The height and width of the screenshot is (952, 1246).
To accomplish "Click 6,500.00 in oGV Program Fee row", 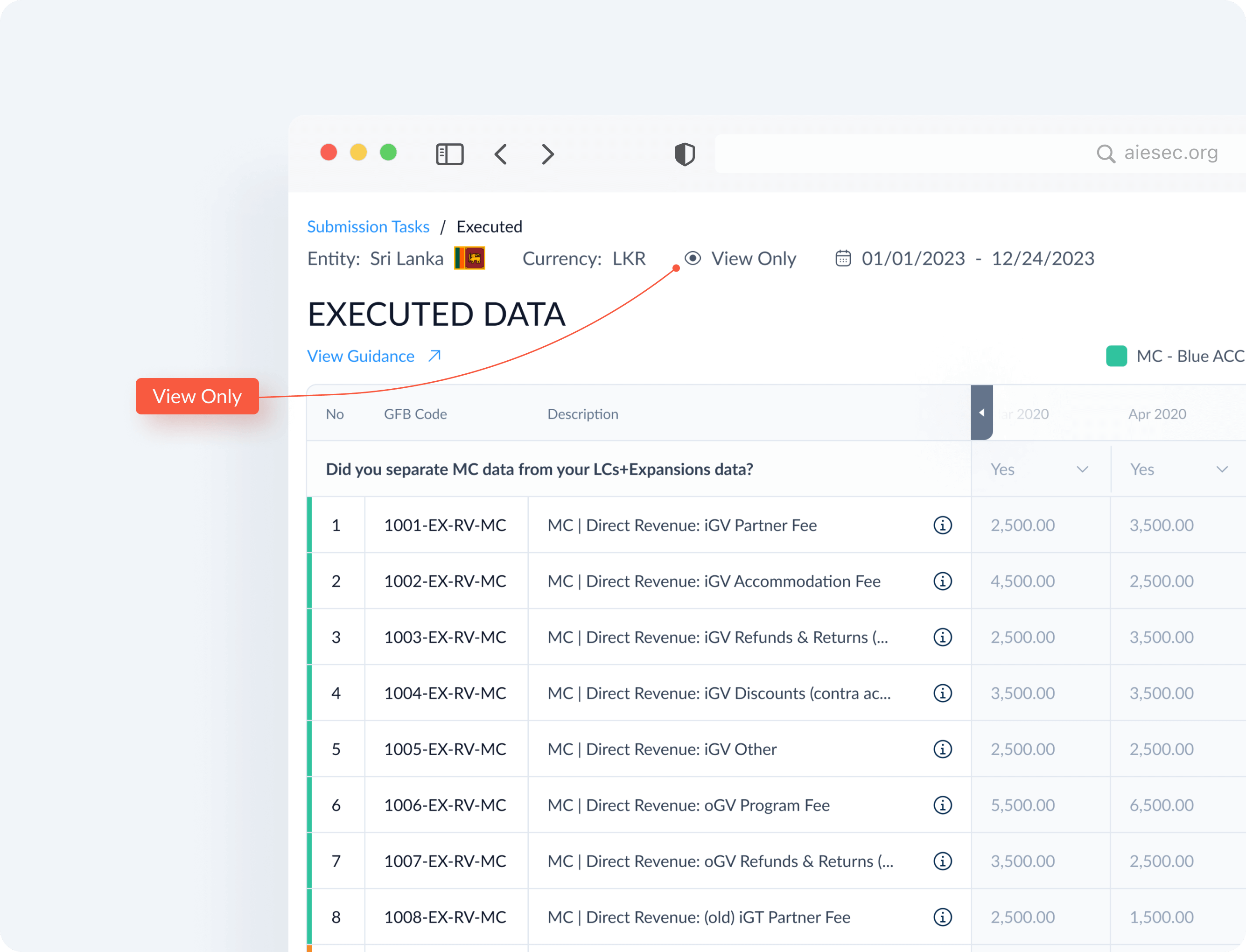I will (x=1162, y=806).
